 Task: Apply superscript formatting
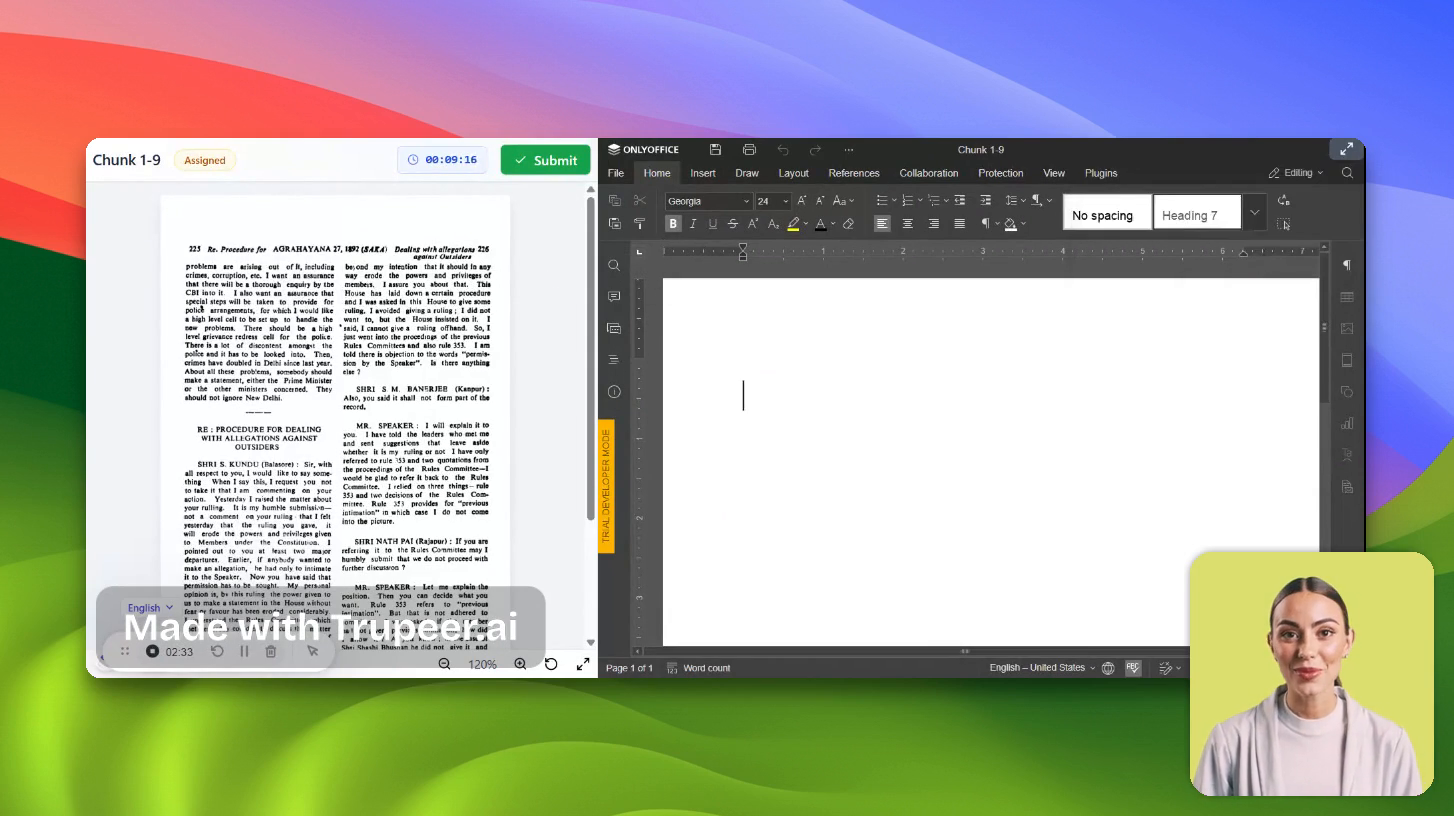[x=753, y=224]
